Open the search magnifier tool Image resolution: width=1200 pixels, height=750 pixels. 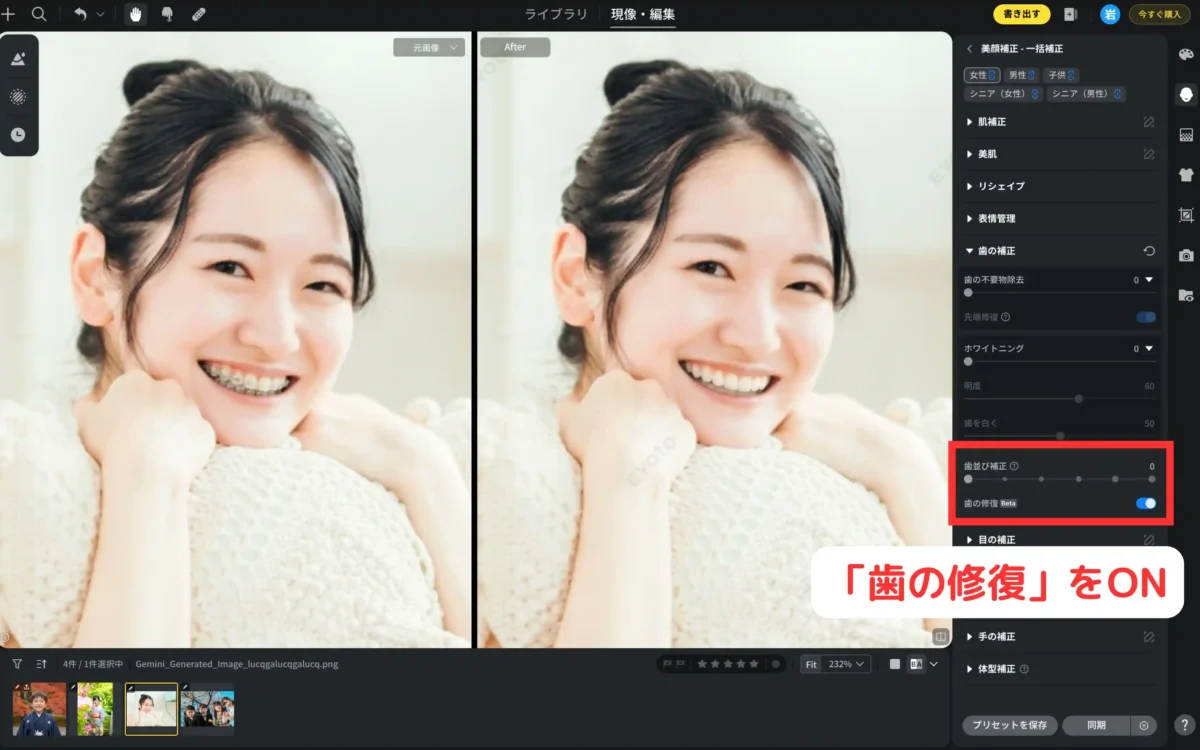click(39, 15)
